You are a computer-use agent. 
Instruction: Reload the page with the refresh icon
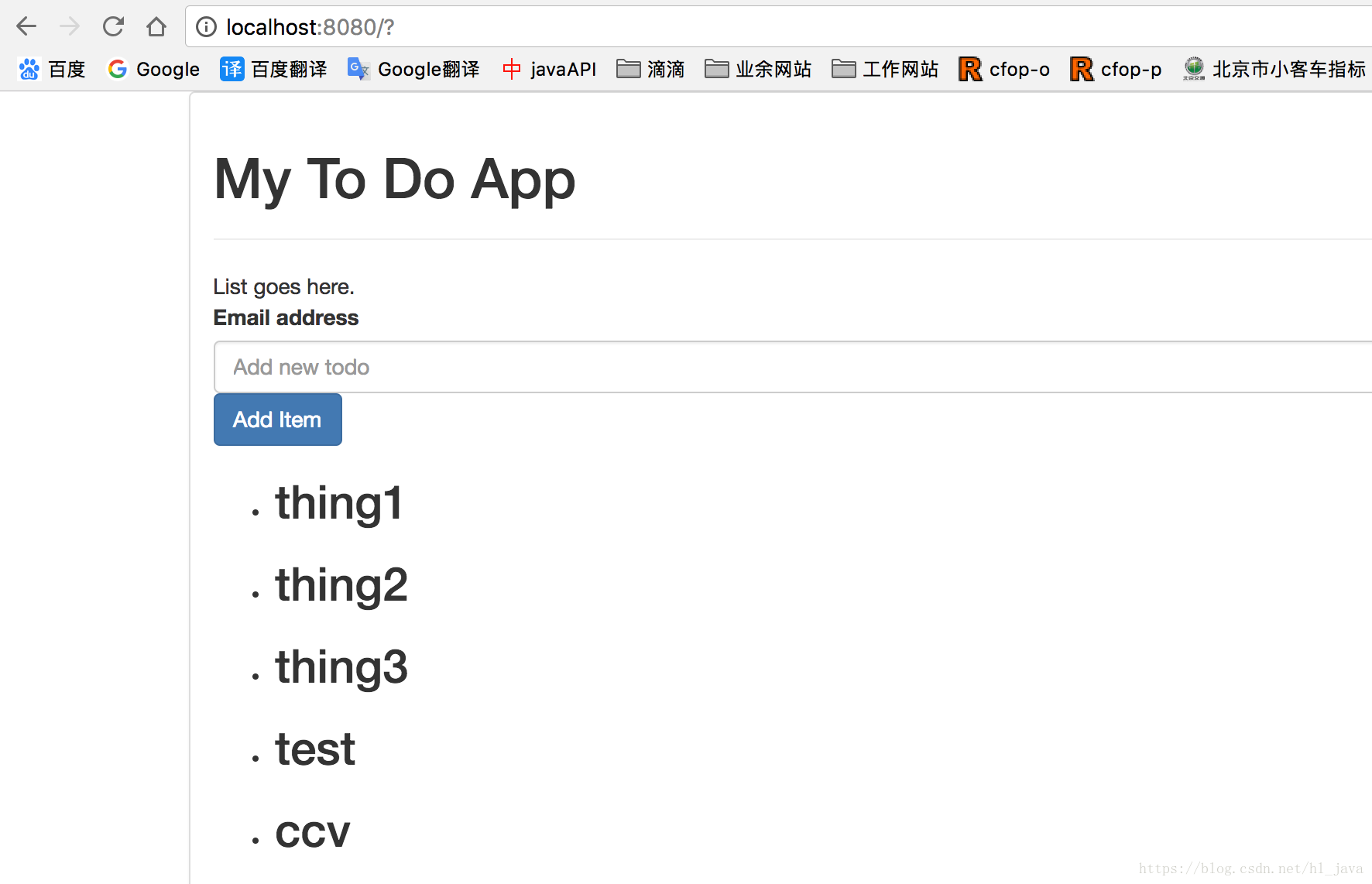tap(113, 27)
